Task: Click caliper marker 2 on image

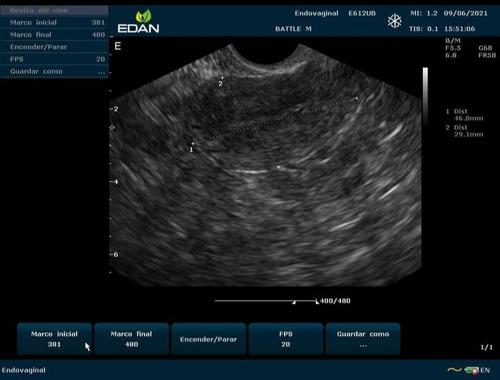Action: point(220,83)
